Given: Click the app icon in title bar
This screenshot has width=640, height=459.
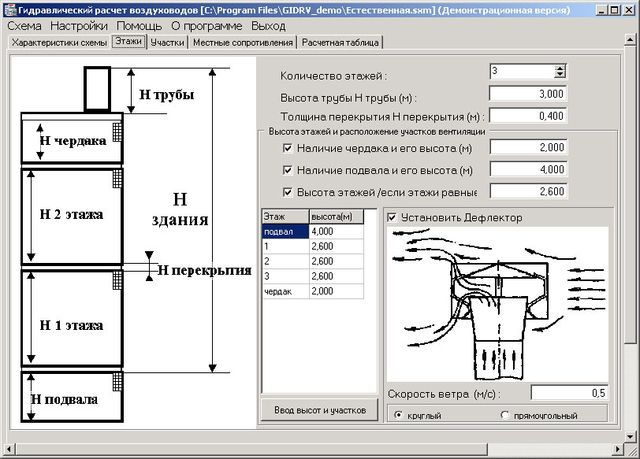Looking at the screenshot, I should 9,8.
